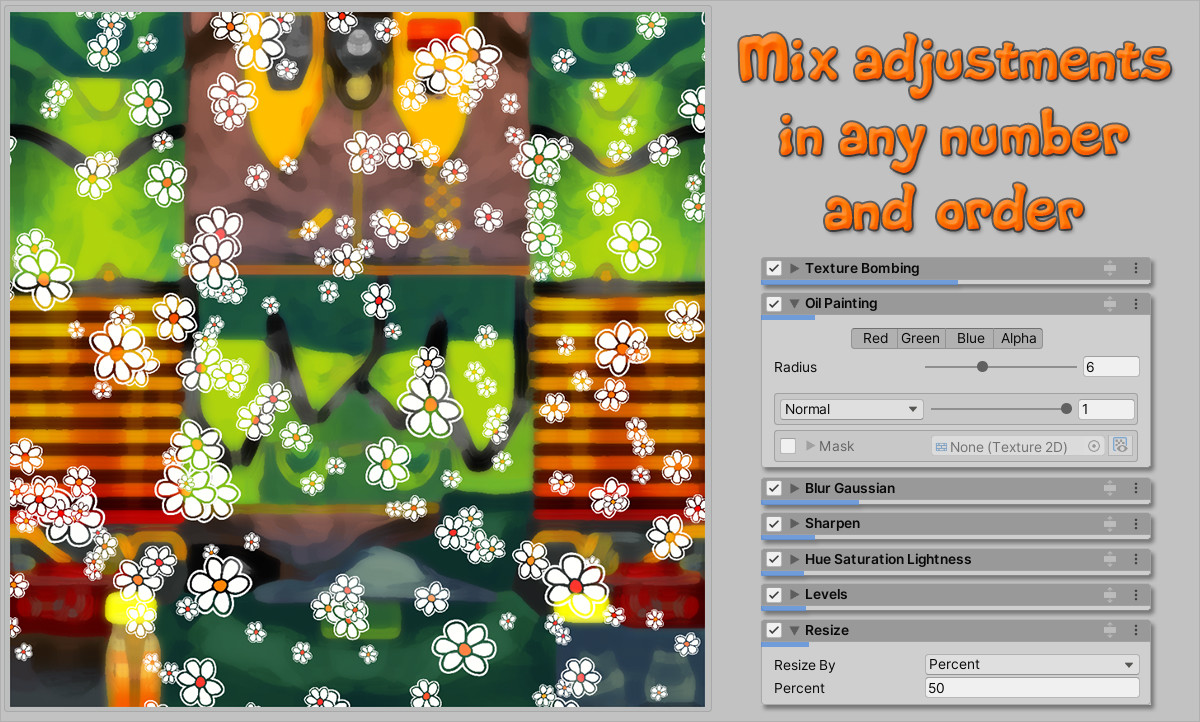Expand the Levels section

coord(795,595)
